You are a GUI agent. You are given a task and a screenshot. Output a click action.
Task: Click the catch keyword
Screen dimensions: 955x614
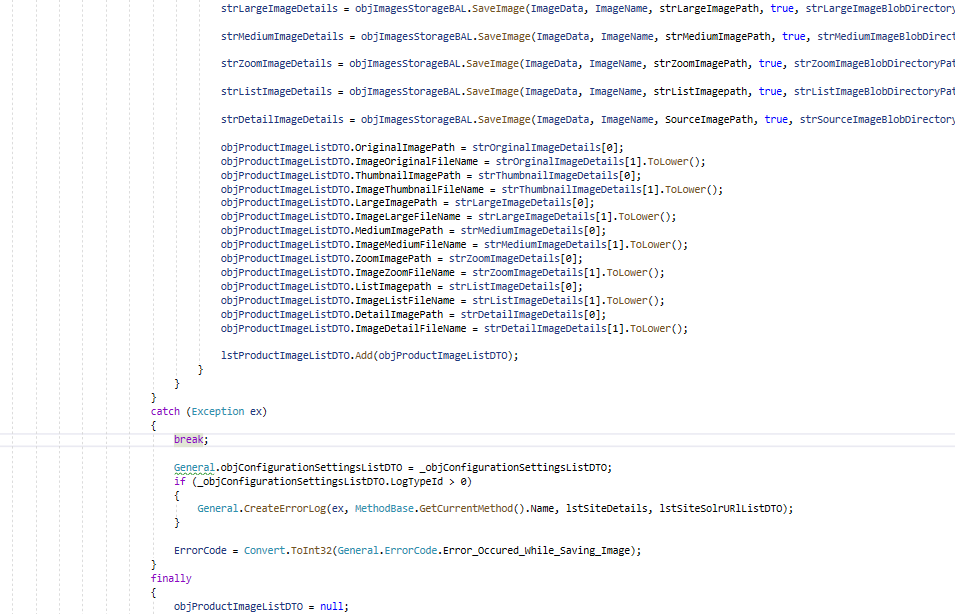point(165,411)
